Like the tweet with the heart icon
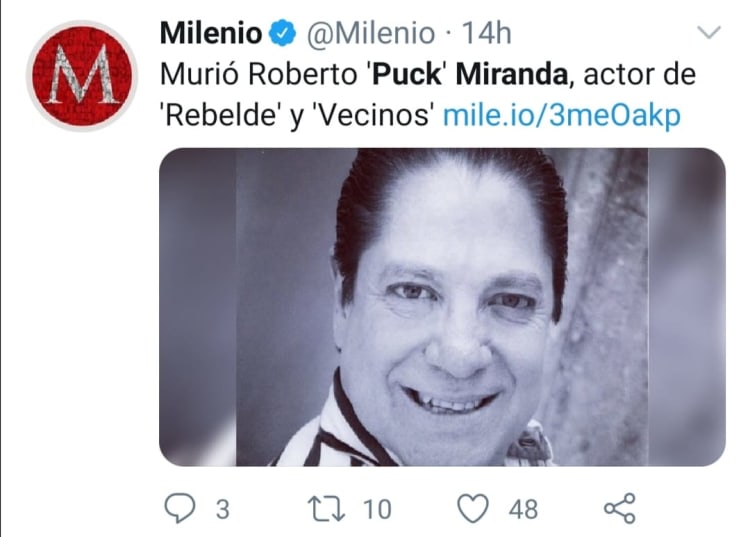Image resolution: width=750 pixels, height=537 pixels. (472, 509)
